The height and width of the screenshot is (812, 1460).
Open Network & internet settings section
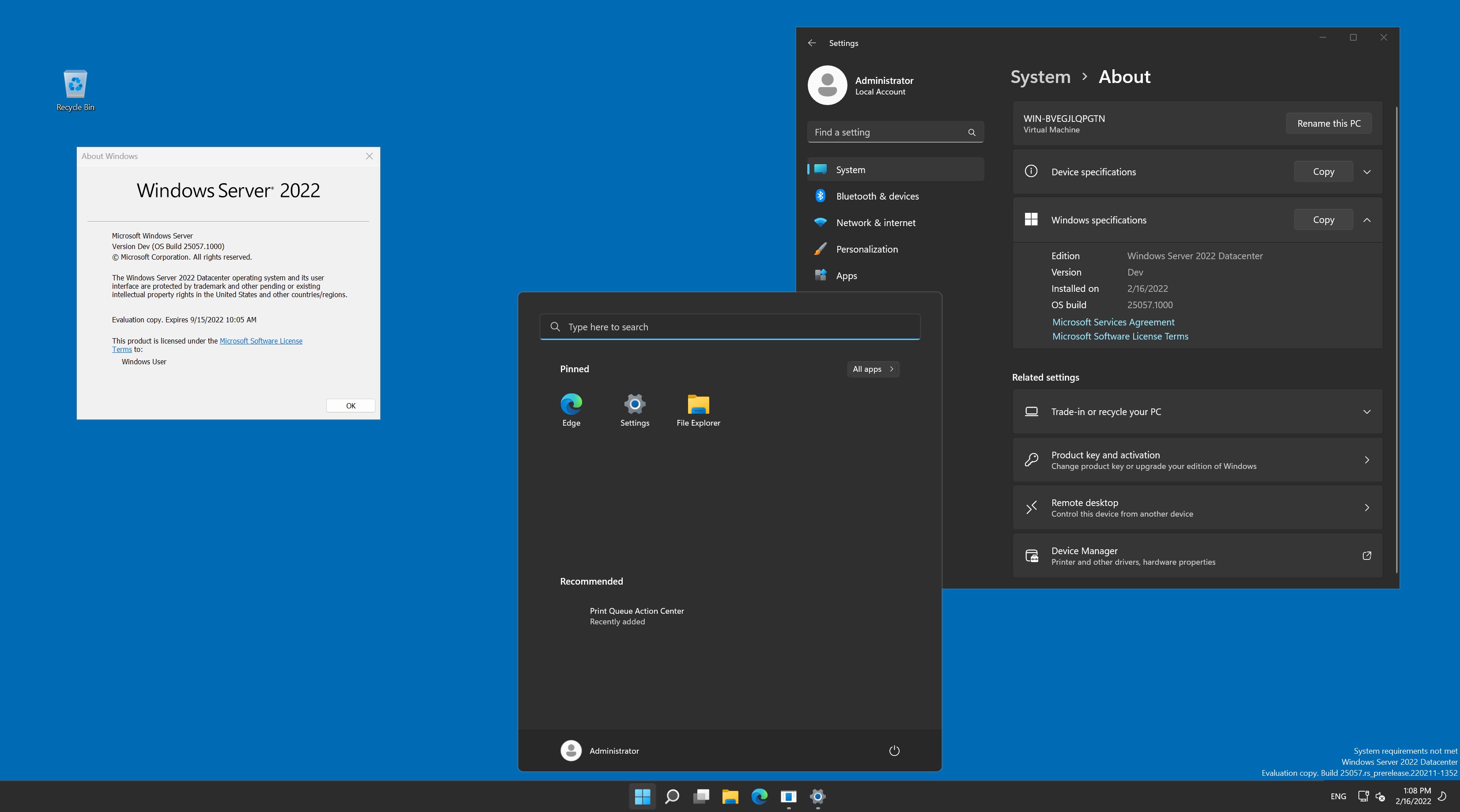coord(875,223)
